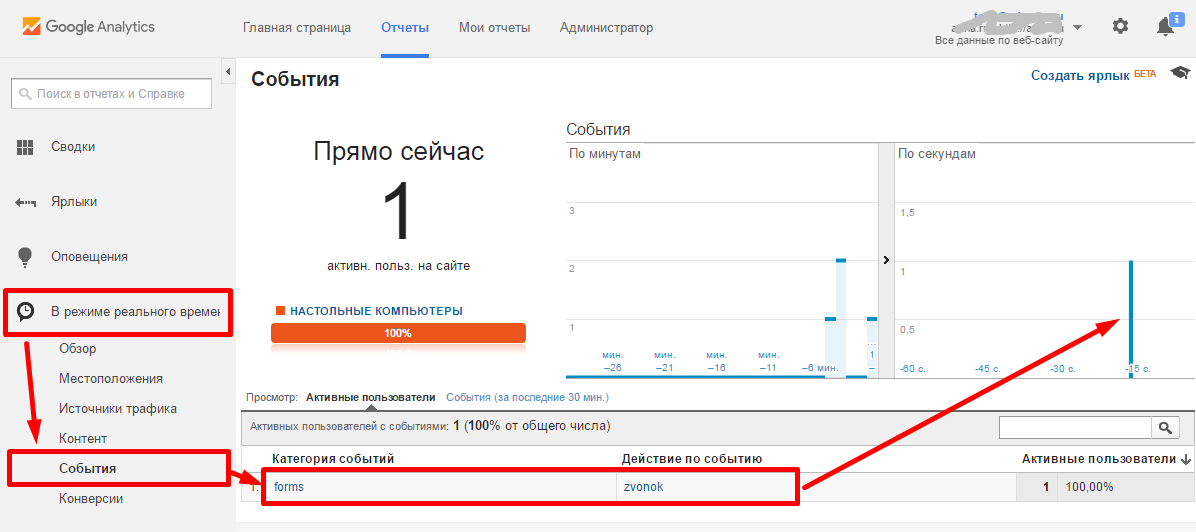Select Источники трафика report
This screenshot has width=1196, height=532.
[x=118, y=408]
